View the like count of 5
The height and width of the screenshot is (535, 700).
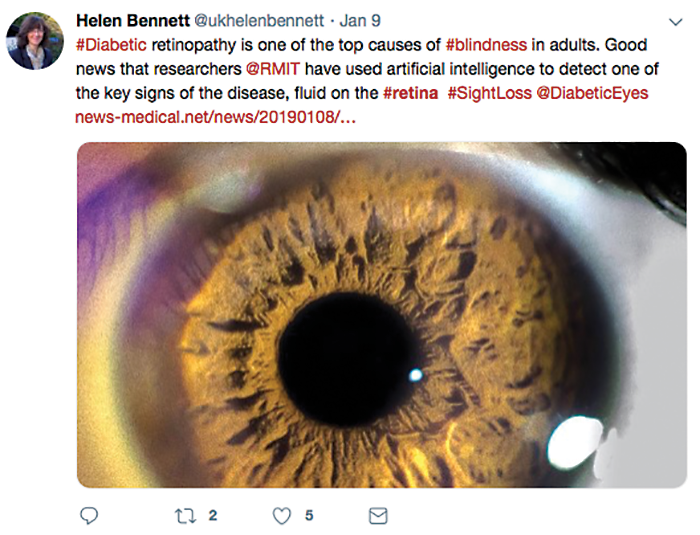(309, 516)
